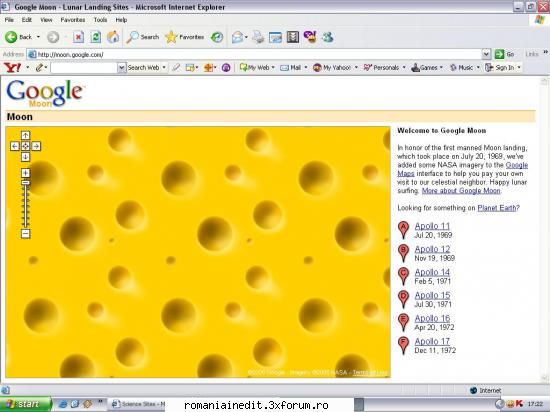
Task: Click the Yahoo pencil edit icon
Action: tap(39, 67)
